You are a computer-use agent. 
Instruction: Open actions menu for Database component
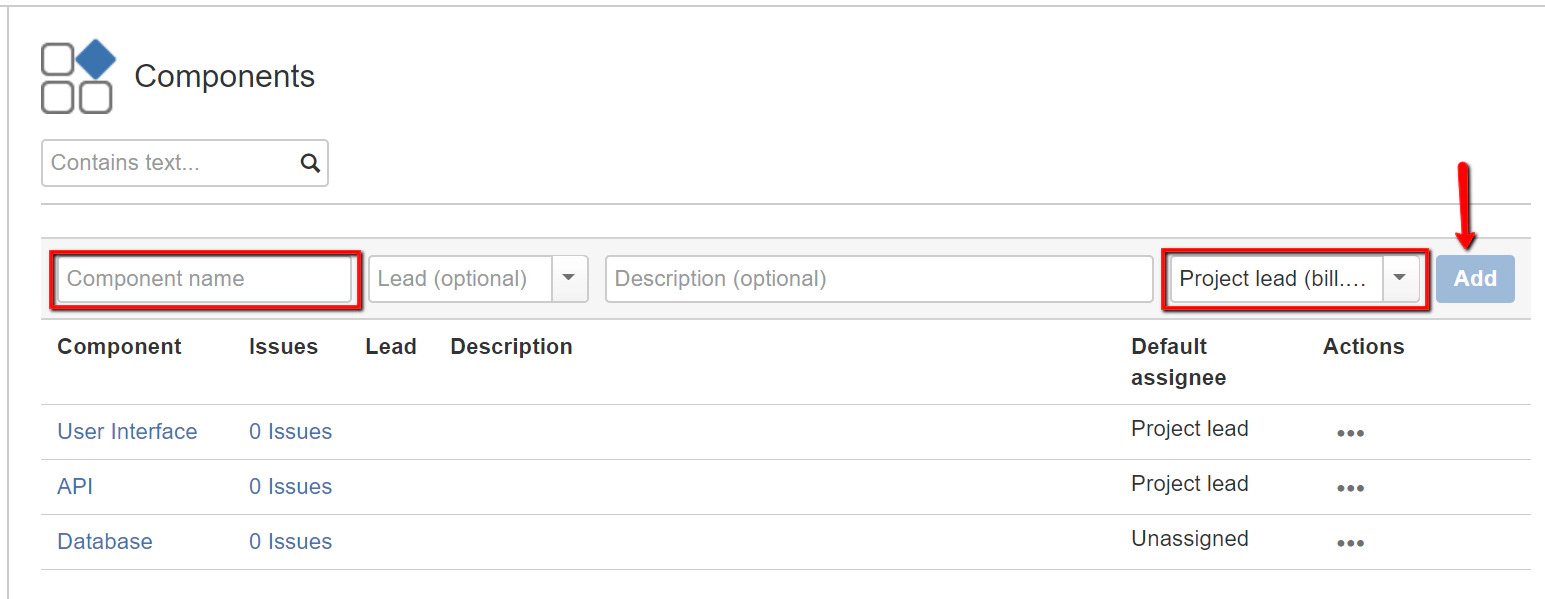click(x=1350, y=543)
